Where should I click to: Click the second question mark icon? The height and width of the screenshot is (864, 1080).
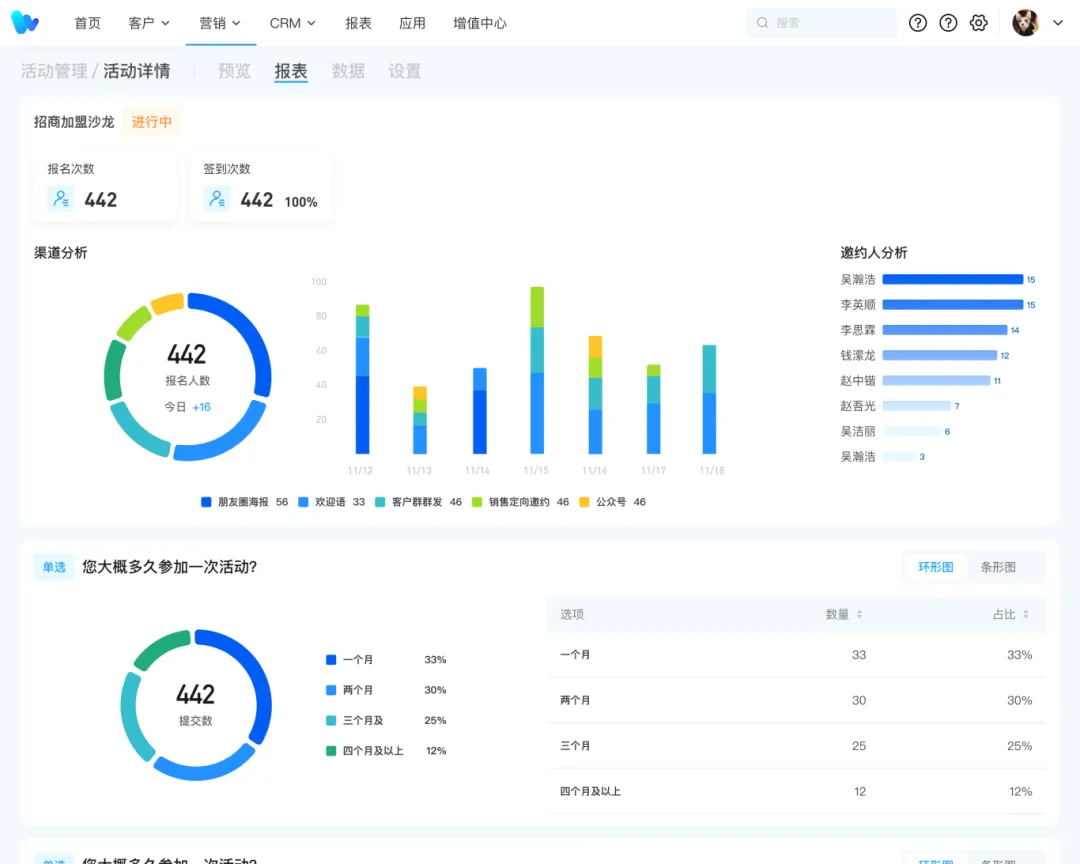coord(948,23)
